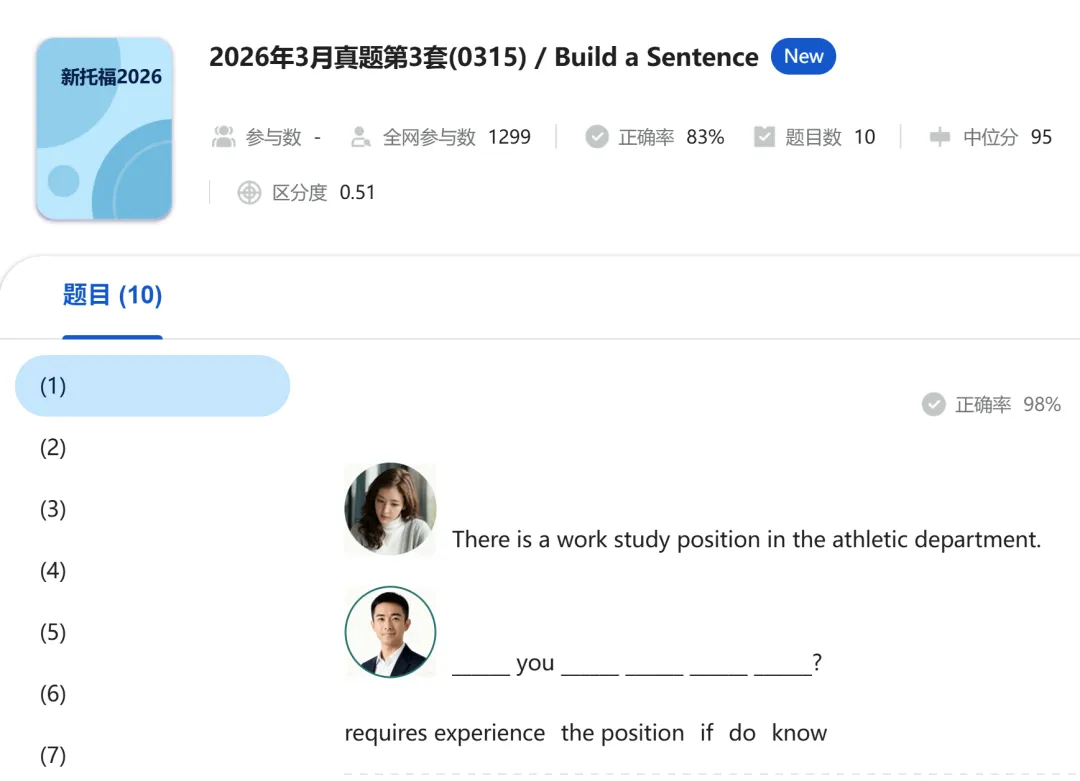
Task: Switch to the 题目 (10) tab
Action: pyautogui.click(x=112, y=295)
